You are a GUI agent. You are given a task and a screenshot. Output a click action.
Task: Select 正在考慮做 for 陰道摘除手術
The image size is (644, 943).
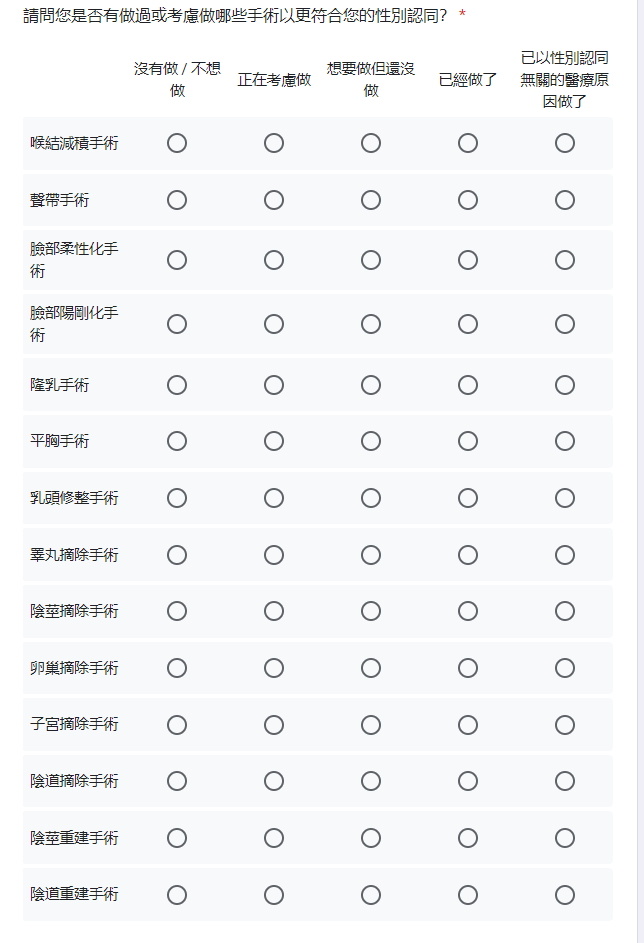pyautogui.click(x=274, y=781)
